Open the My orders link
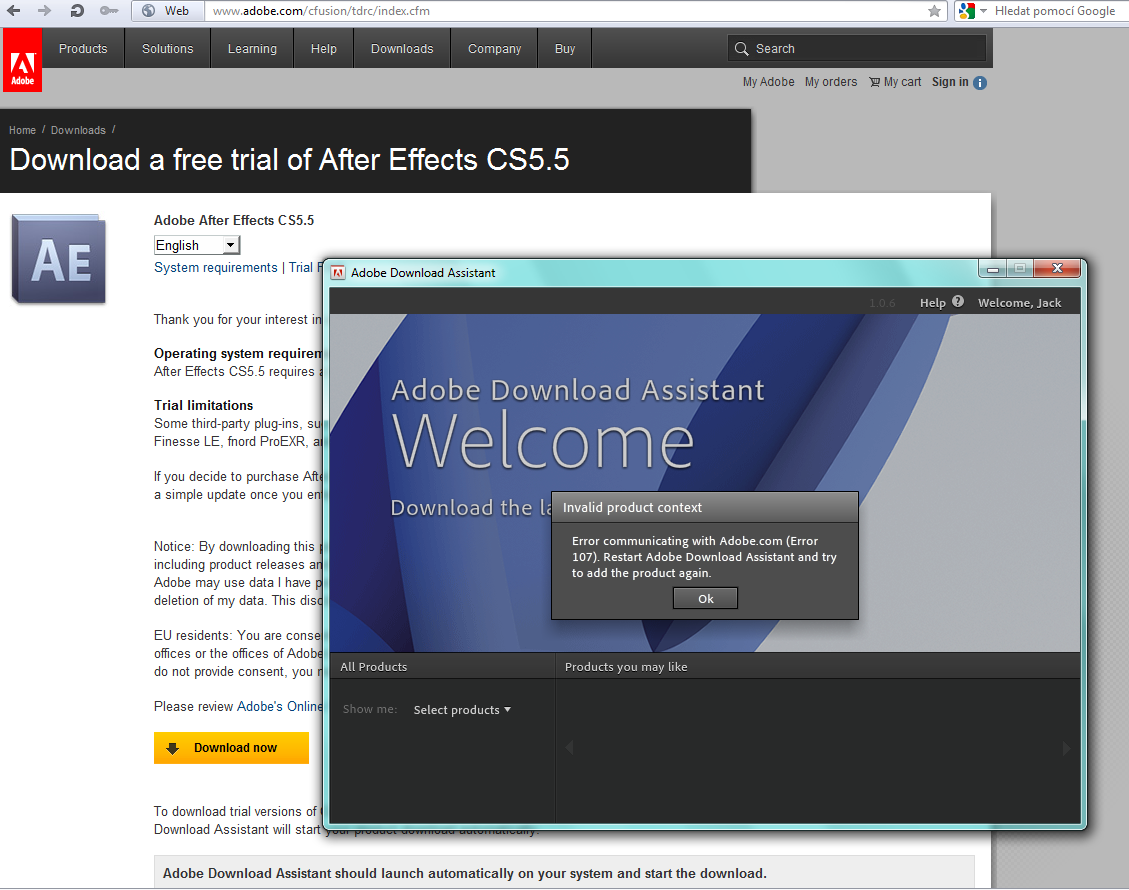This screenshot has height=890, width=1129. 831,82
